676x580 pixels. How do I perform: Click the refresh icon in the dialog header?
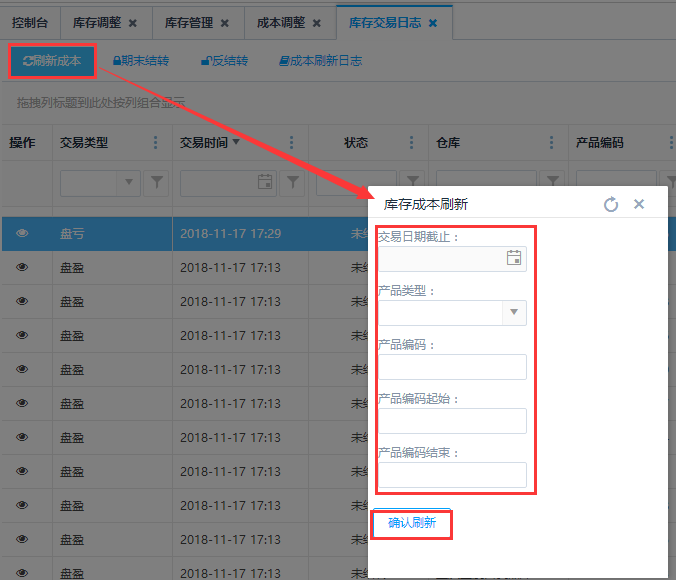click(611, 204)
